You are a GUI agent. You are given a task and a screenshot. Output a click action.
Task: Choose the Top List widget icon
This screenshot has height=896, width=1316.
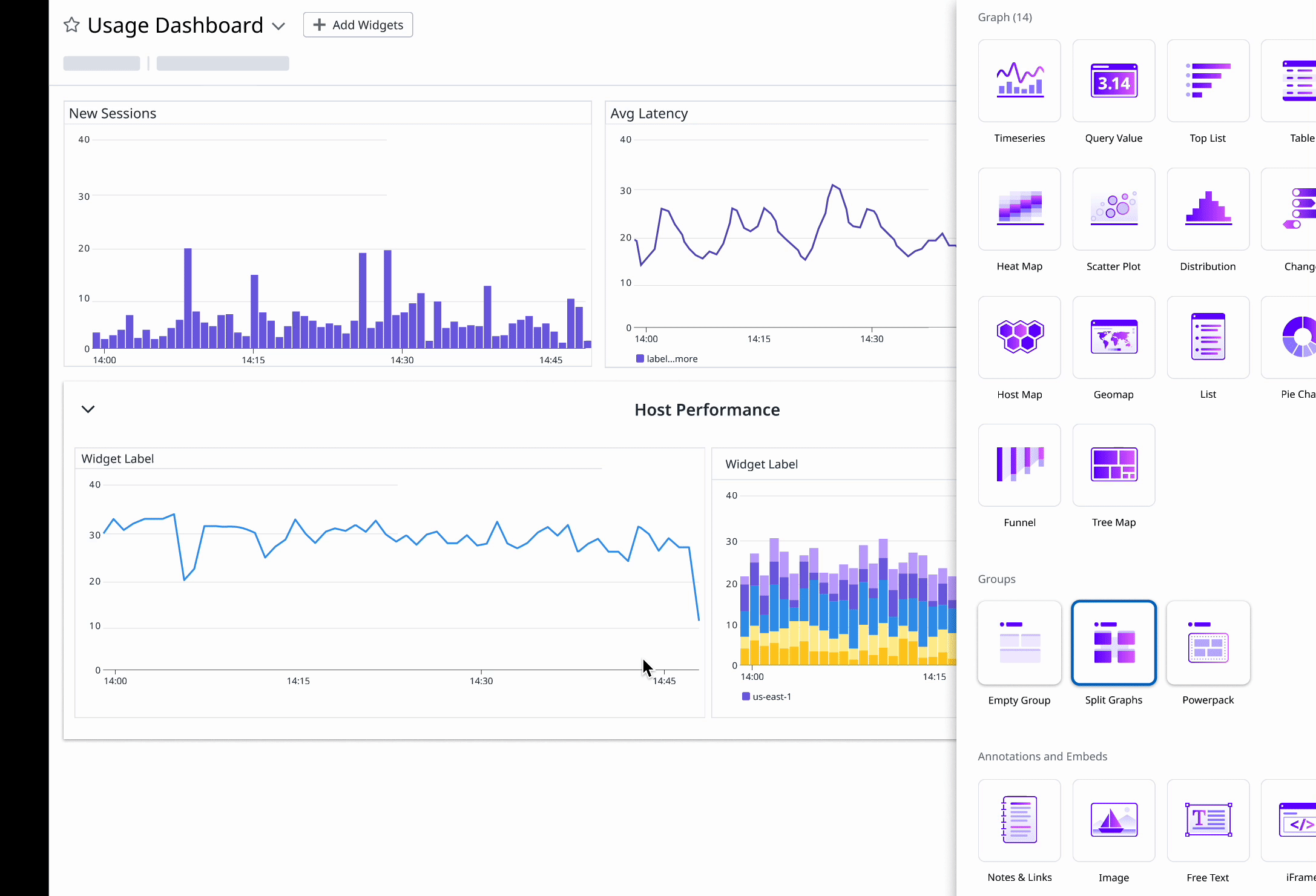(1208, 81)
